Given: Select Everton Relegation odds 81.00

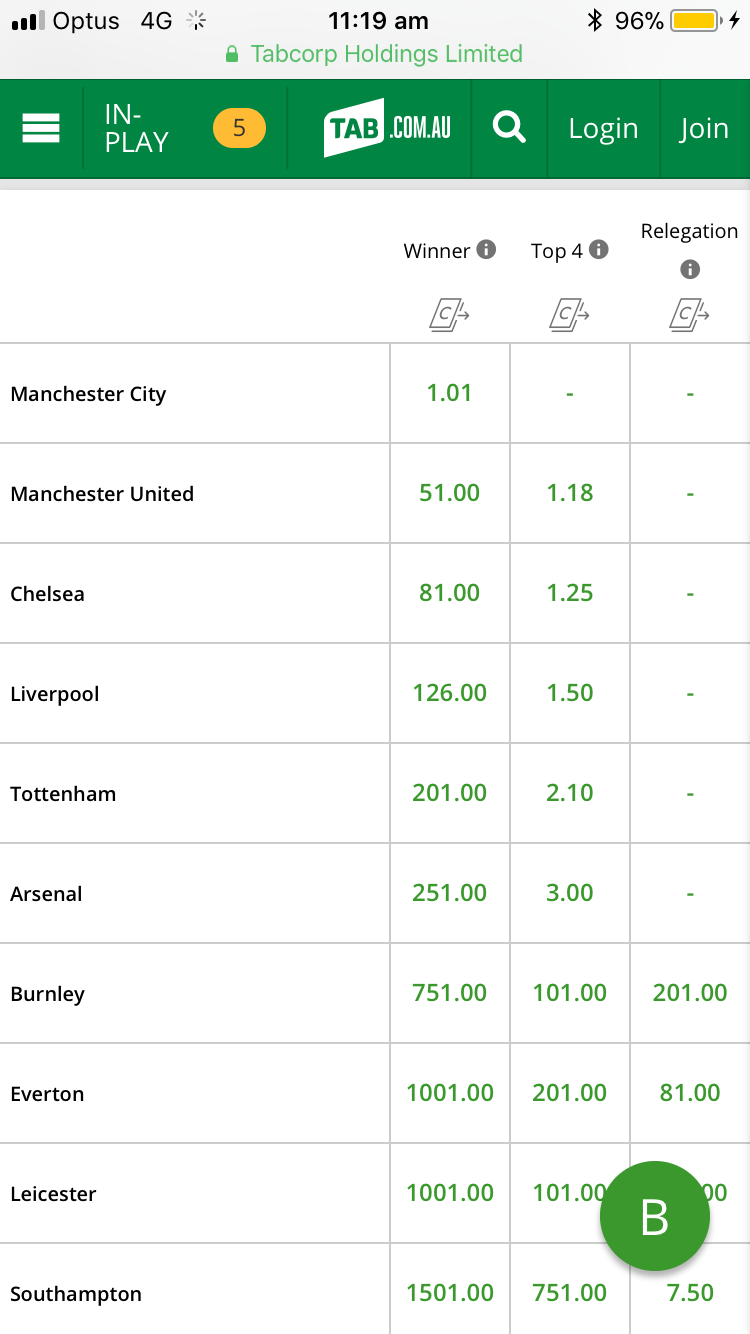Looking at the screenshot, I should (x=690, y=1093).
